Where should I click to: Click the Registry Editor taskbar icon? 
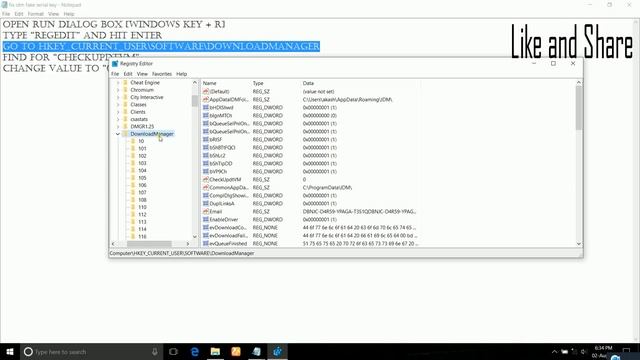pyautogui.click(x=277, y=351)
